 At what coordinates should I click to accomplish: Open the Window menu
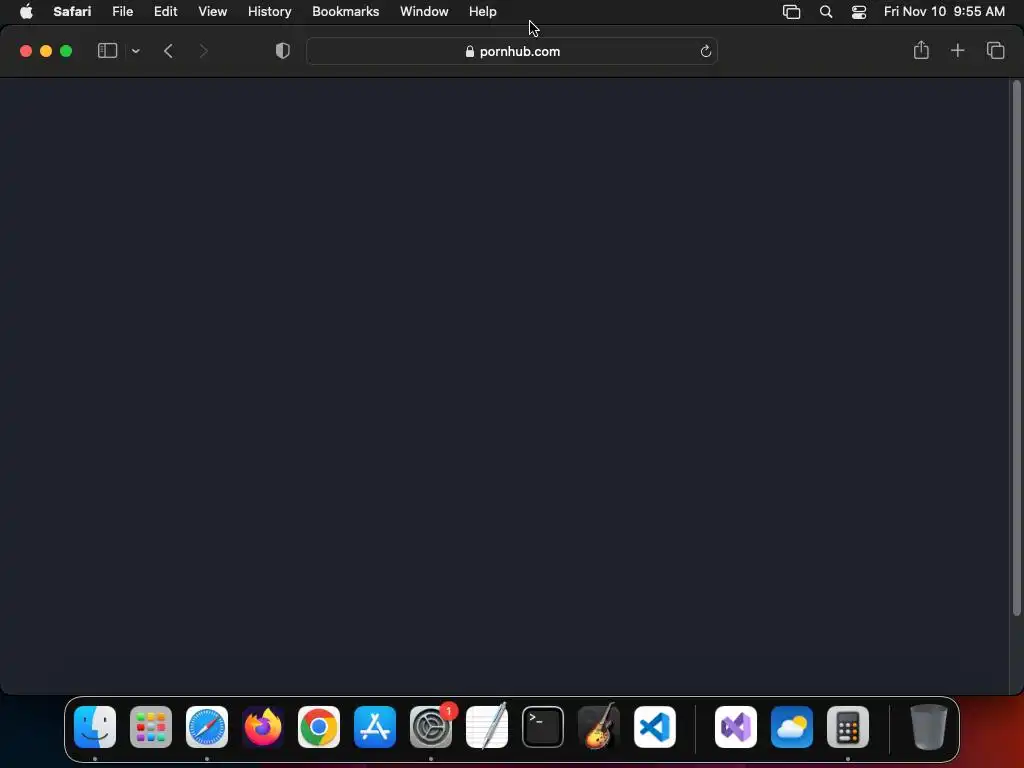424,11
